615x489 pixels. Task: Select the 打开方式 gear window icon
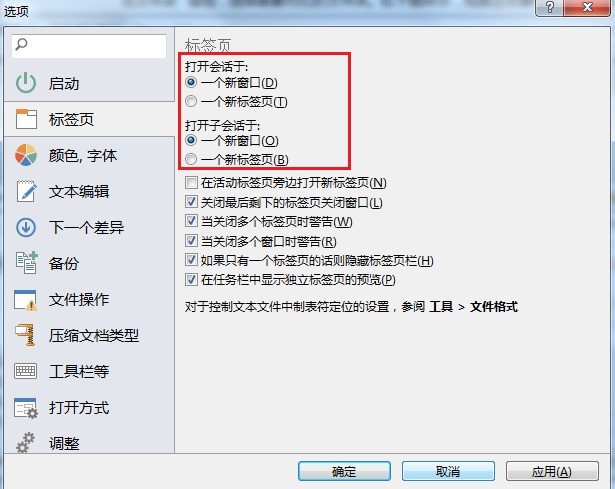[26, 408]
